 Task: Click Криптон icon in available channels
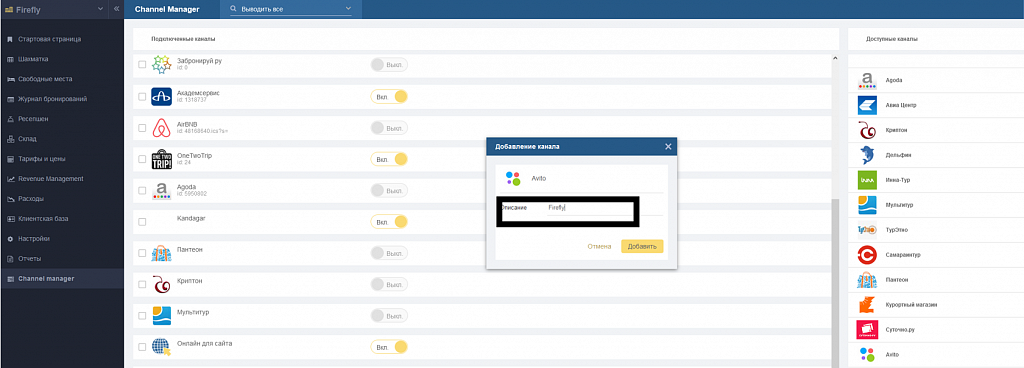867,130
